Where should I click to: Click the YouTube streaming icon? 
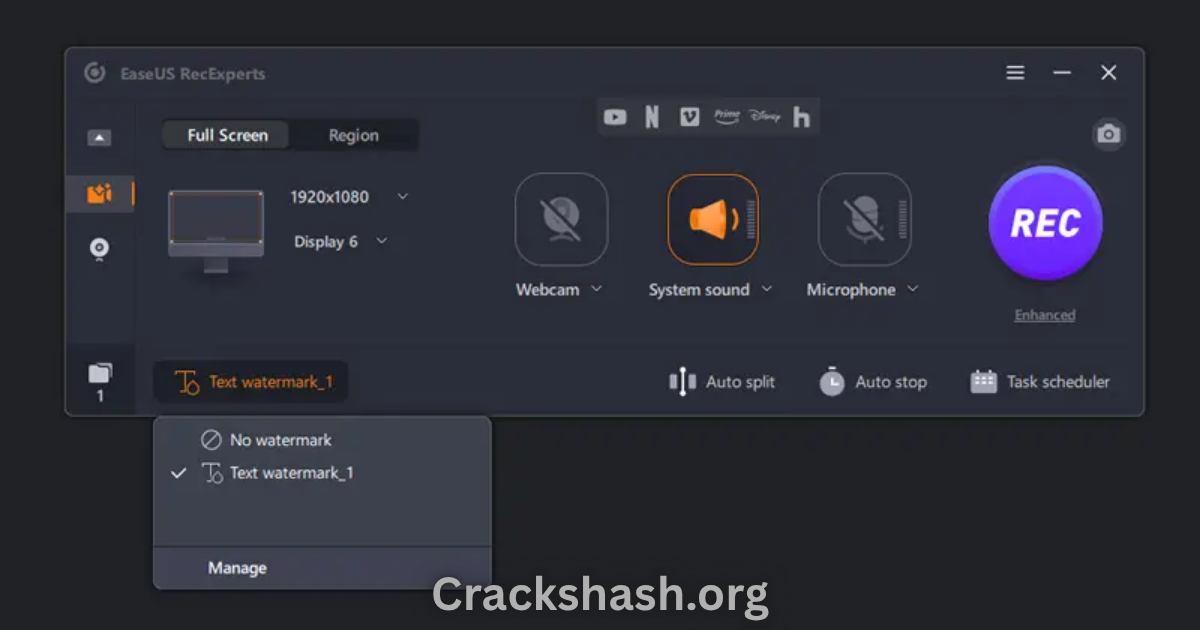(615, 117)
